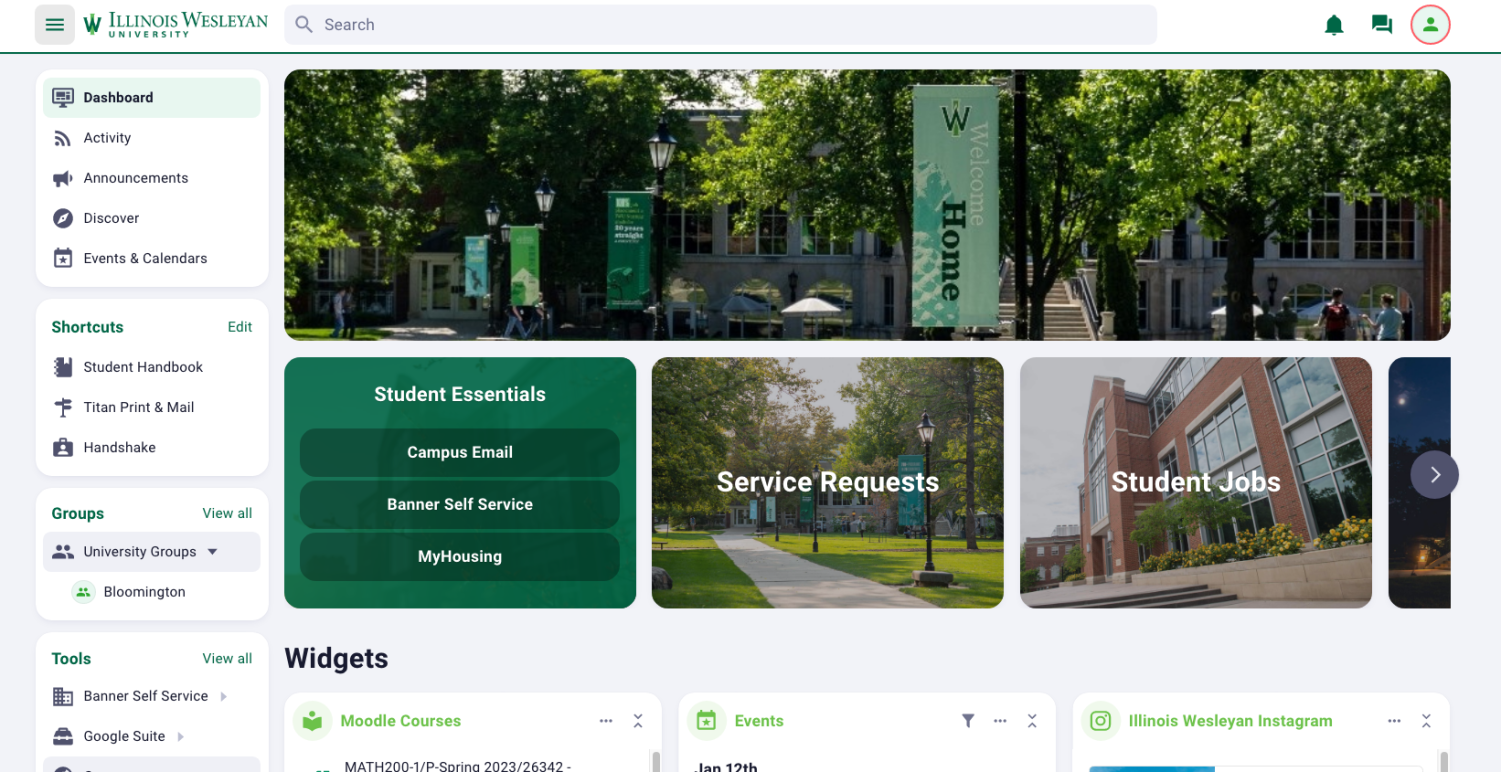The height and width of the screenshot is (772, 1501).
Task: Open the user profile avatar
Action: pyautogui.click(x=1430, y=25)
